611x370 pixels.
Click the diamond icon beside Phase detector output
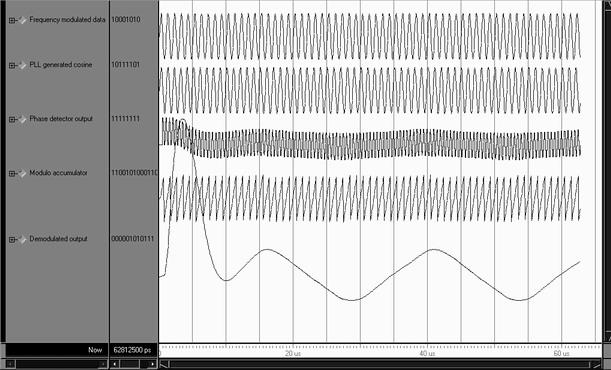pos(23,119)
